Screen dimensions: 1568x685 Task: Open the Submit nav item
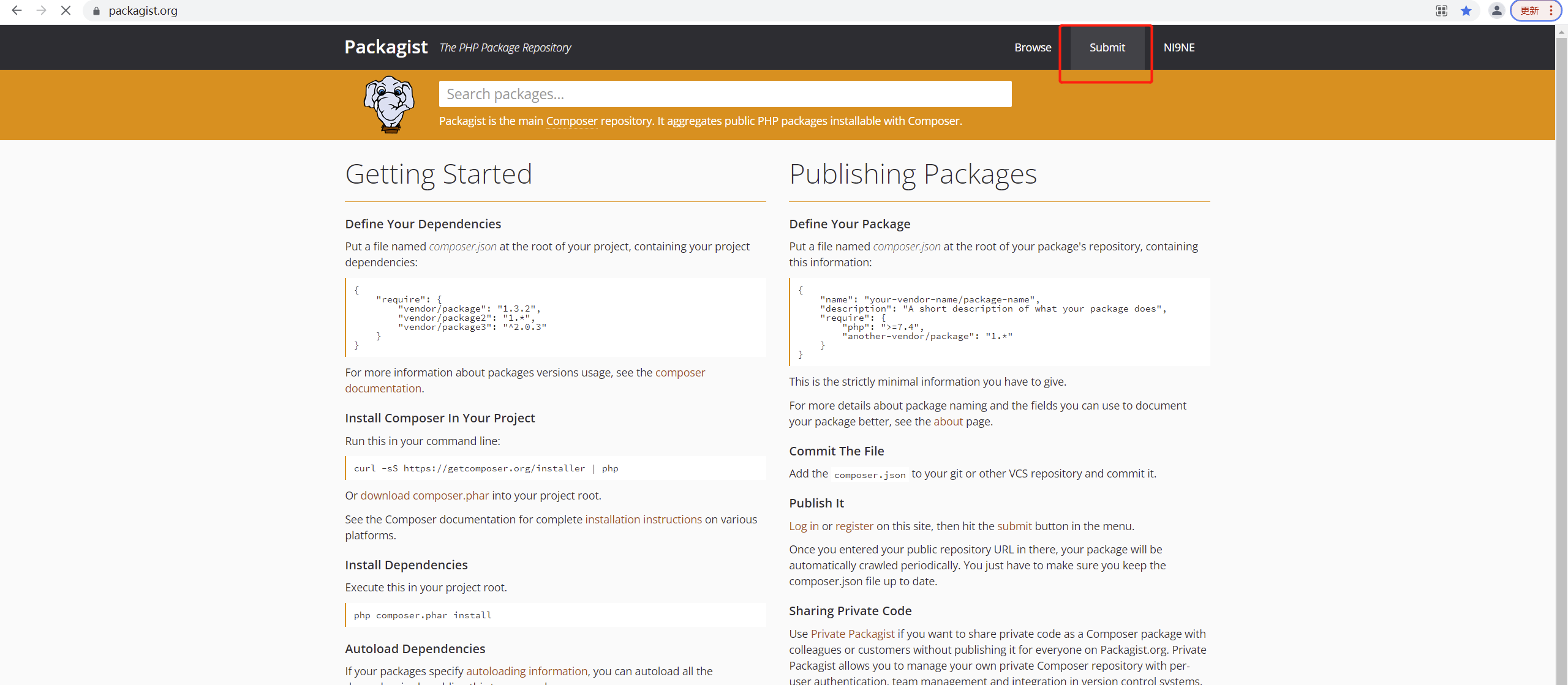point(1107,47)
